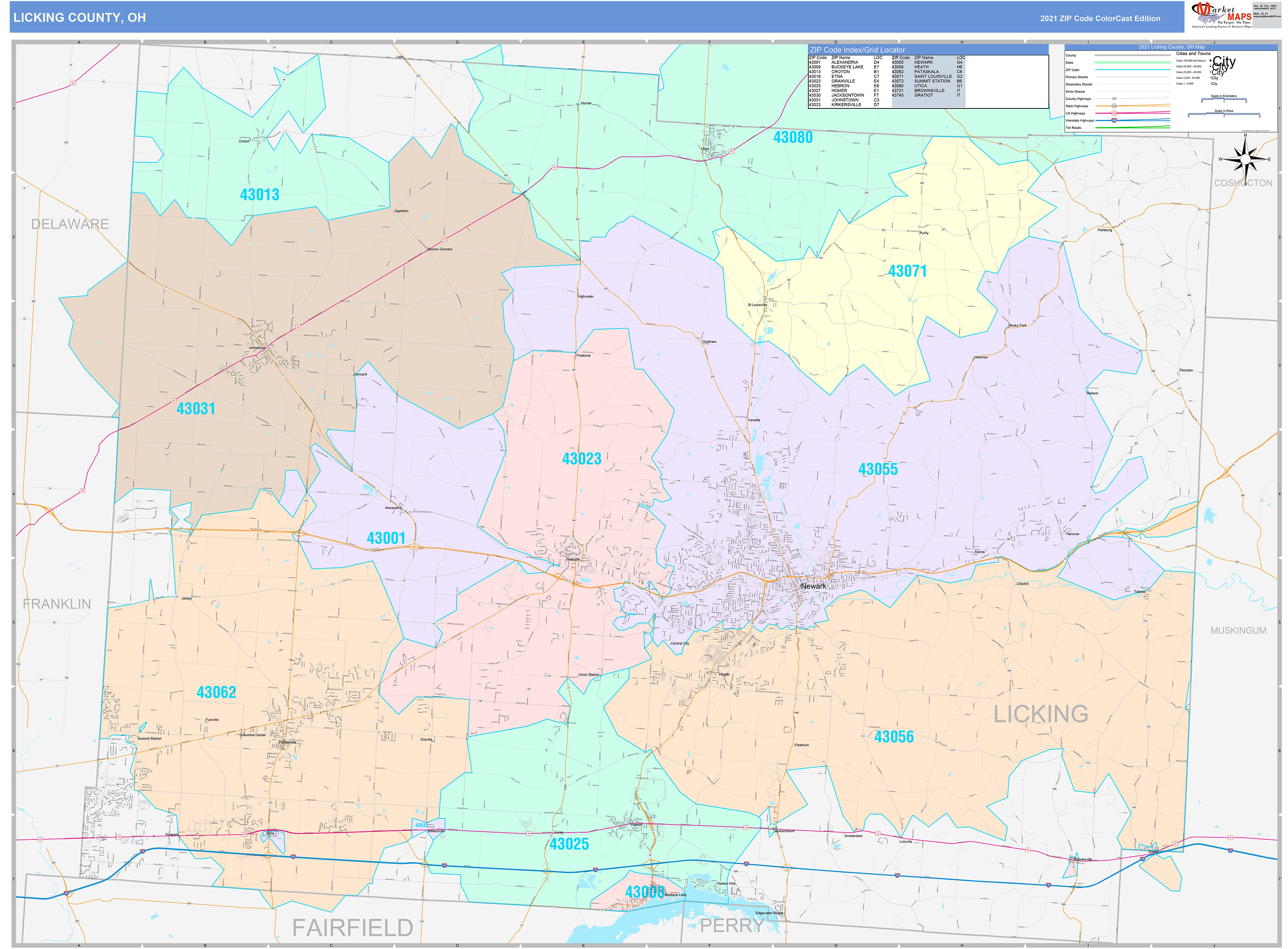Viewport: 1288px width, 949px height.
Task: Click the State Highways circle marker in the legend
Action: click(x=1113, y=106)
